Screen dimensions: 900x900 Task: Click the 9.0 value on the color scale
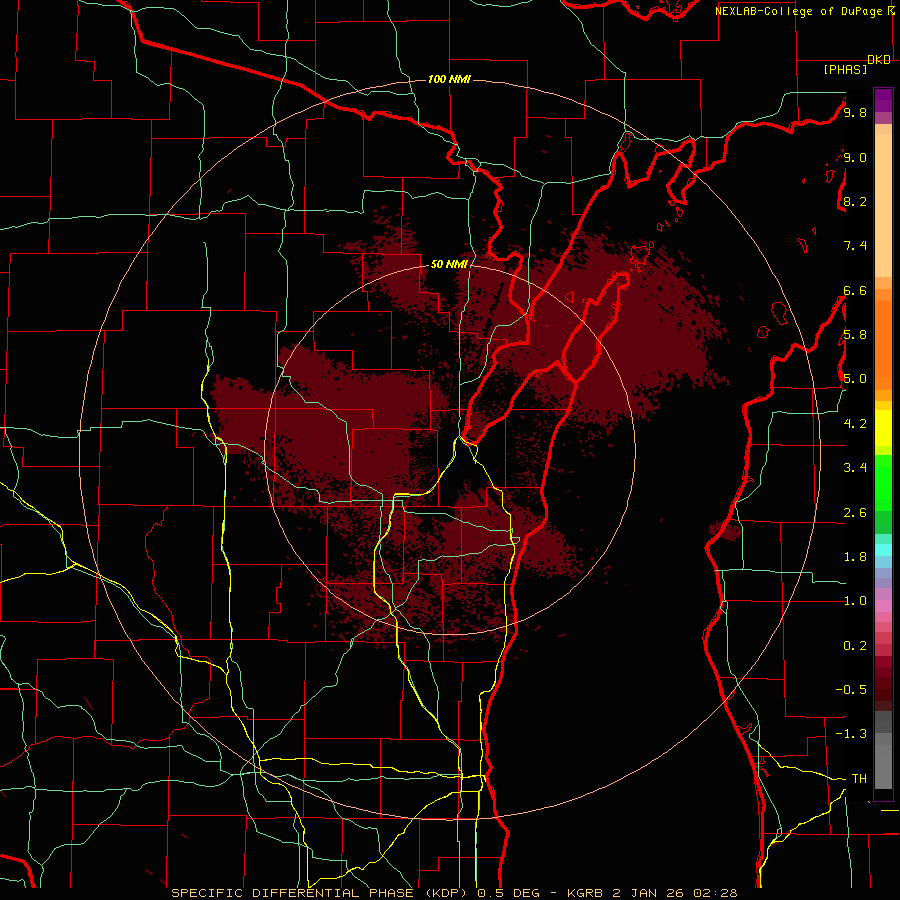(x=855, y=157)
